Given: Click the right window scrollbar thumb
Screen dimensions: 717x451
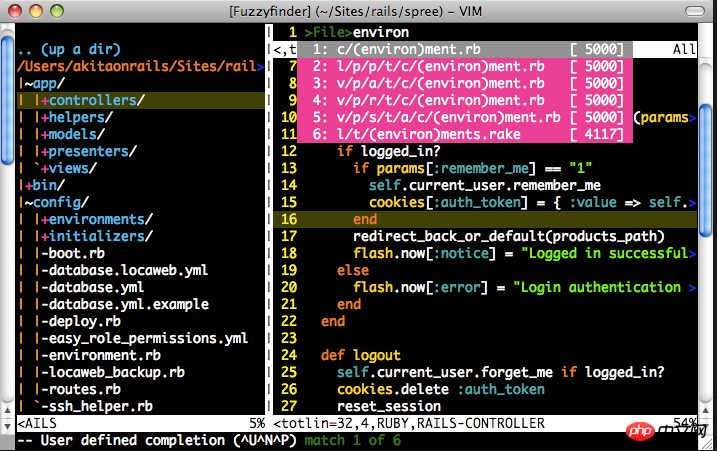Looking at the screenshot, I should (706, 171).
